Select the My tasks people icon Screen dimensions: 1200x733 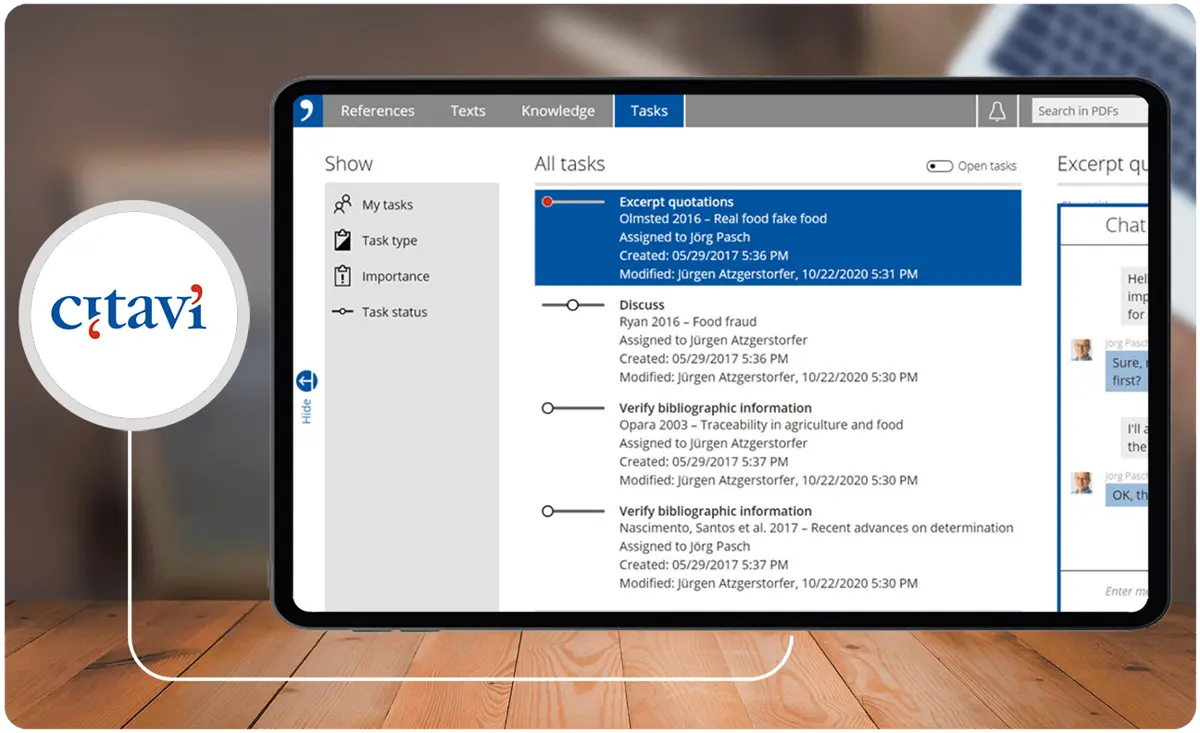343,205
